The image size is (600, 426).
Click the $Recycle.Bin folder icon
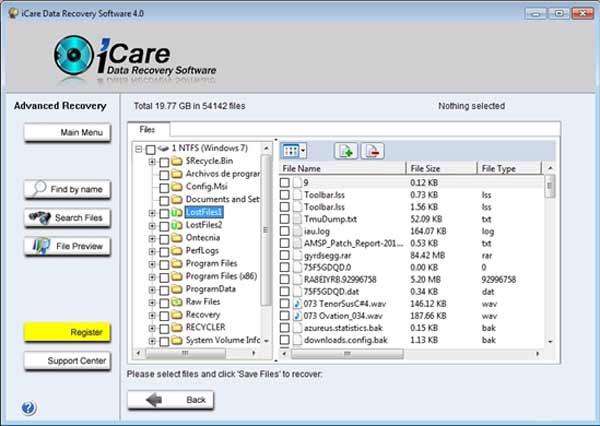coord(176,161)
